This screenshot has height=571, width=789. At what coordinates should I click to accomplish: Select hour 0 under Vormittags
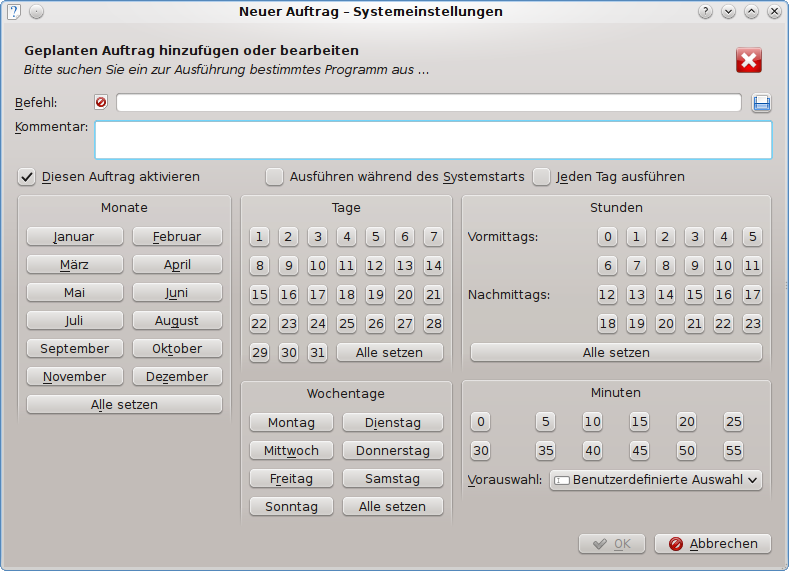(x=607, y=236)
